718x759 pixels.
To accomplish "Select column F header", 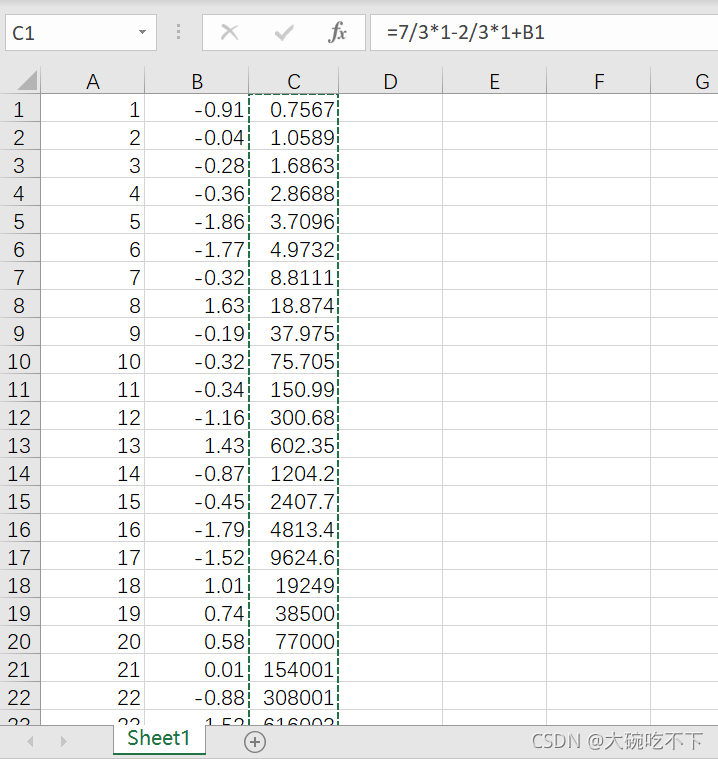I will (598, 81).
